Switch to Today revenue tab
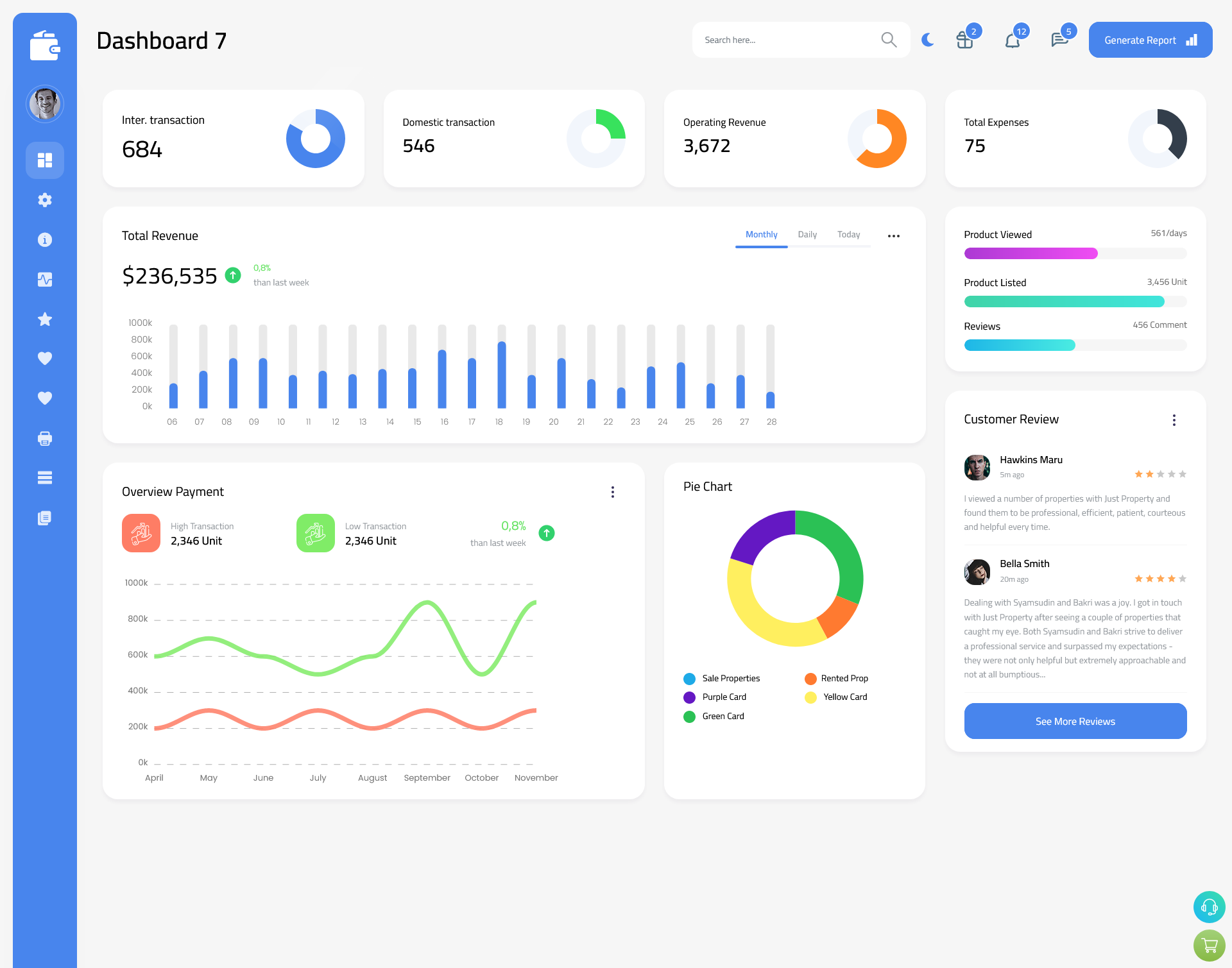Screen dimensions: 1232x968 (x=849, y=235)
